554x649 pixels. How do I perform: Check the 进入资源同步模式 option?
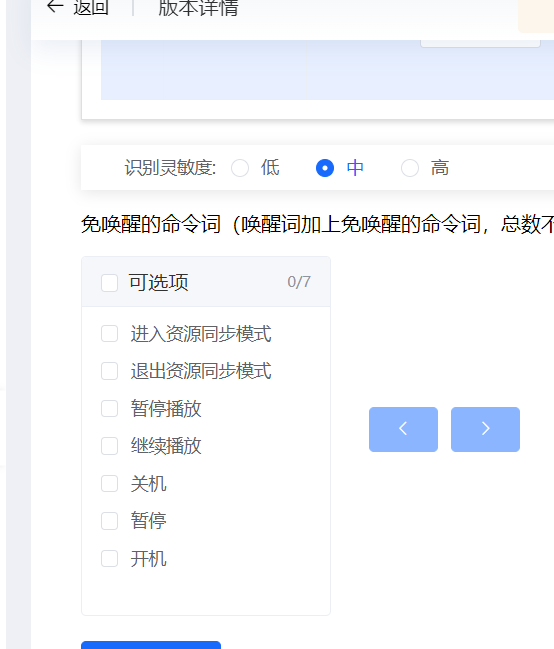pyautogui.click(x=110, y=334)
